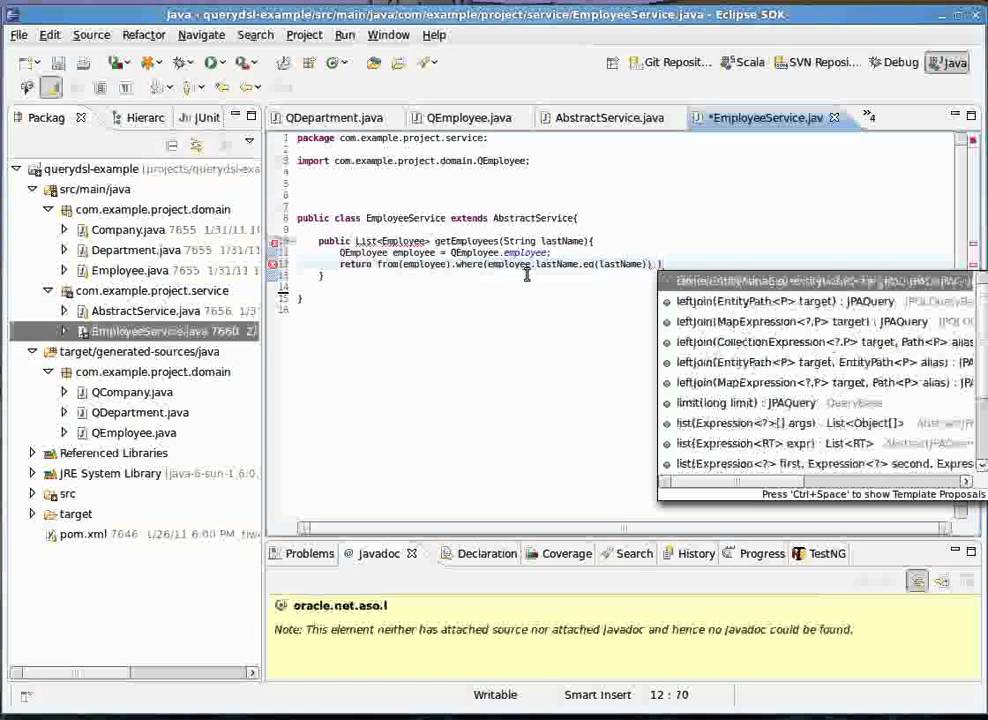Switch to Git Repositories perspective
The height and width of the screenshot is (720, 988).
click(x=670, y=62)
